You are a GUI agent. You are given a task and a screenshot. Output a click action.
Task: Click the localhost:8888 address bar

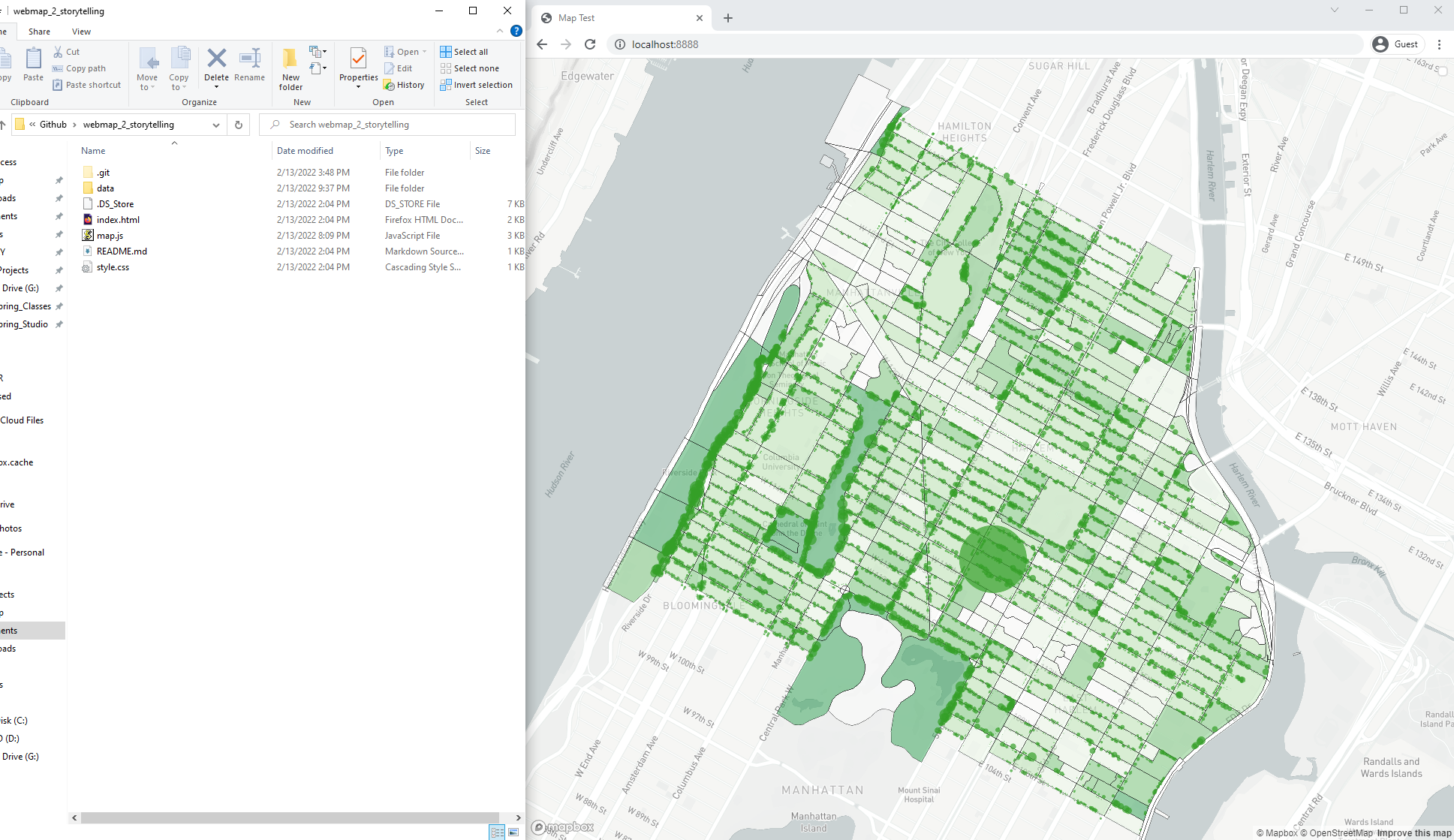[x=985, y=44]
